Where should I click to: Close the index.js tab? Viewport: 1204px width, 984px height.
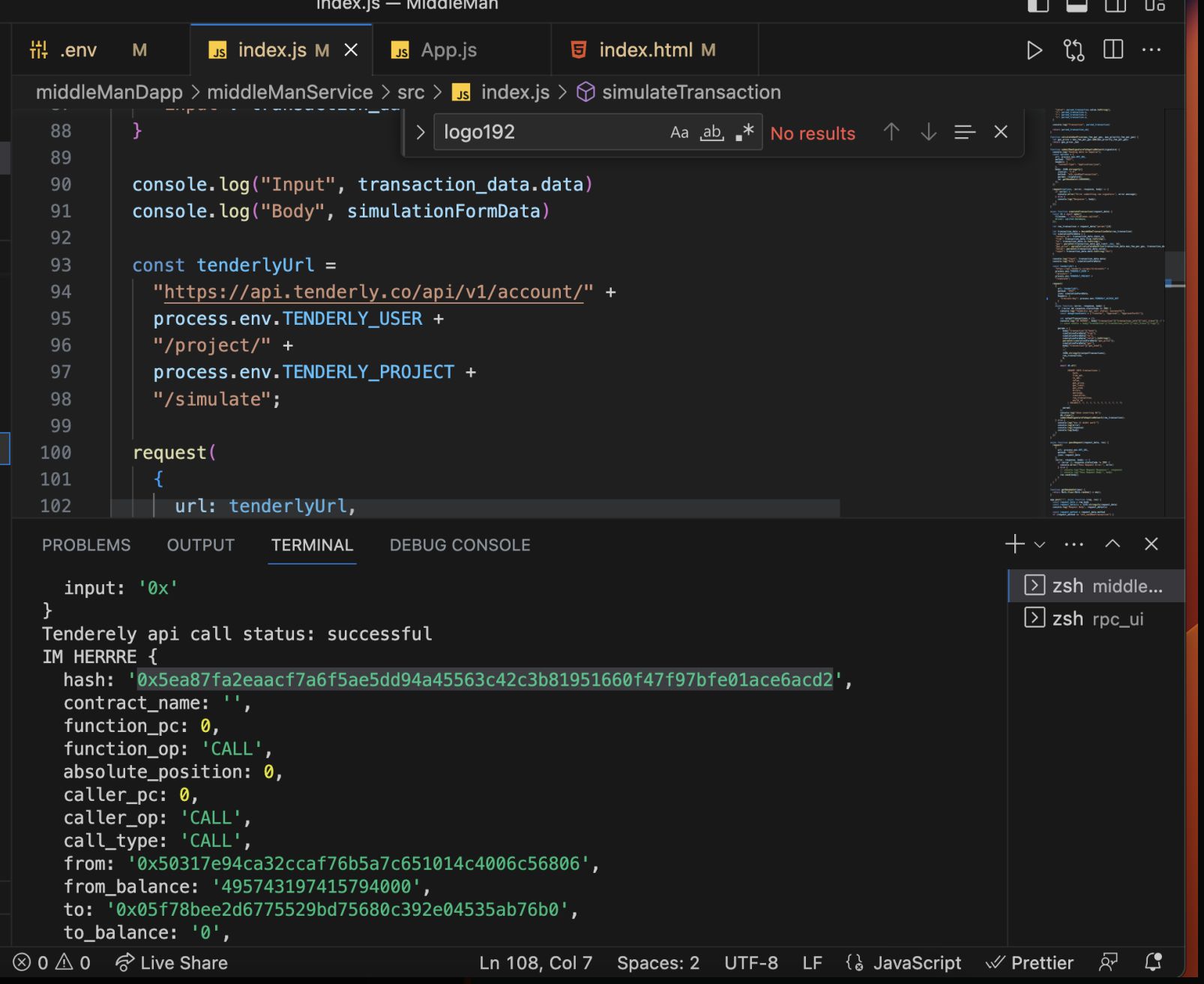point(350,50)
